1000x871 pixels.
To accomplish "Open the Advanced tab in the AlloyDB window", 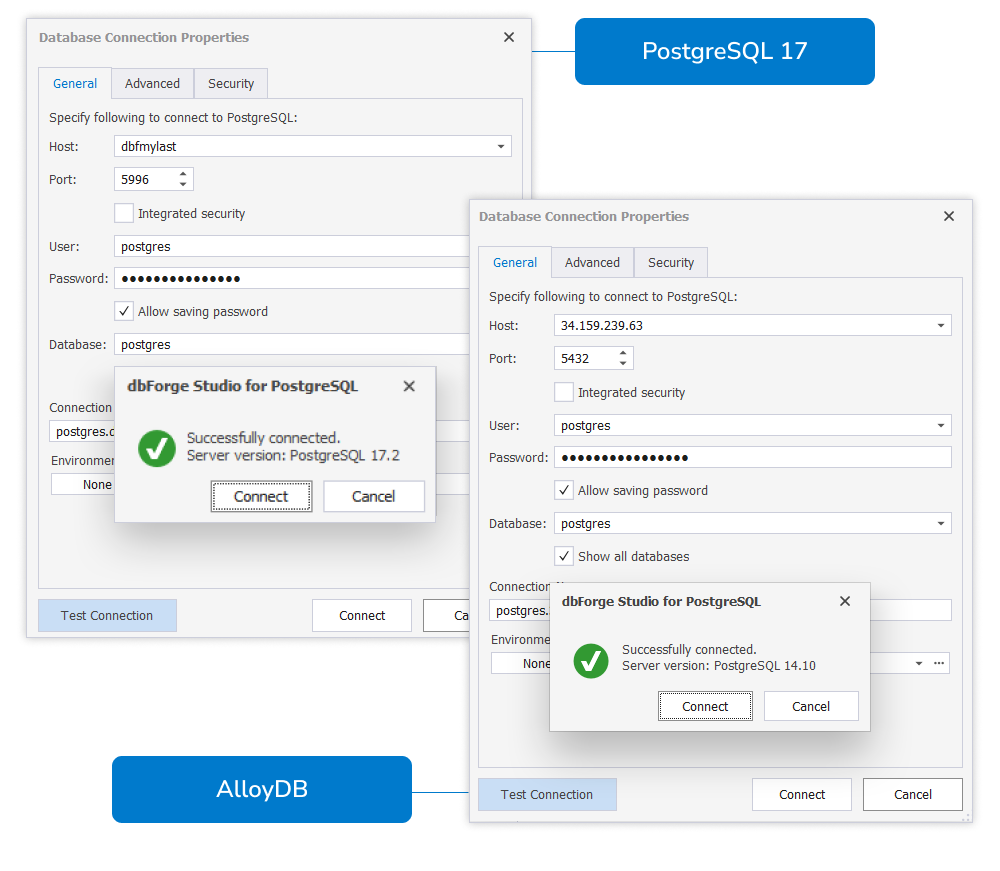I will [592, 263].
